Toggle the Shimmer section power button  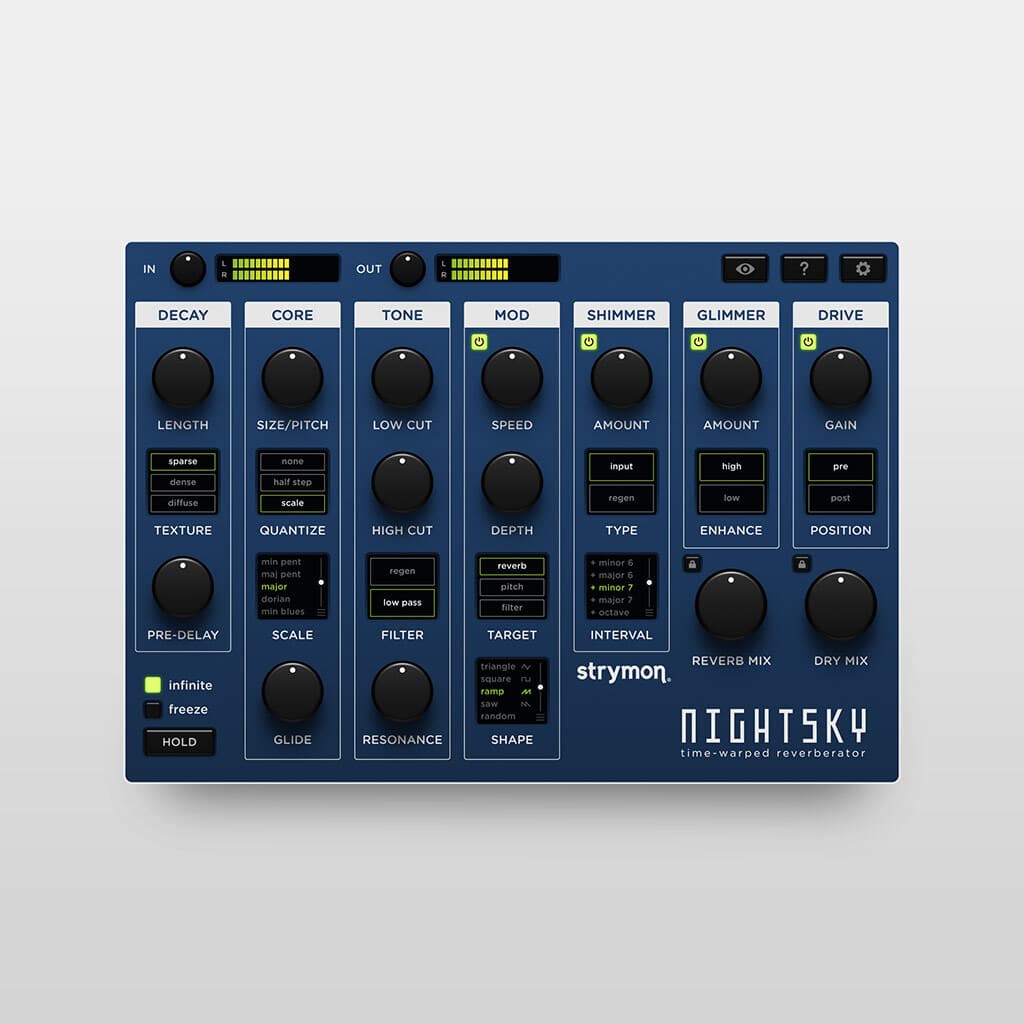point(590,341)
